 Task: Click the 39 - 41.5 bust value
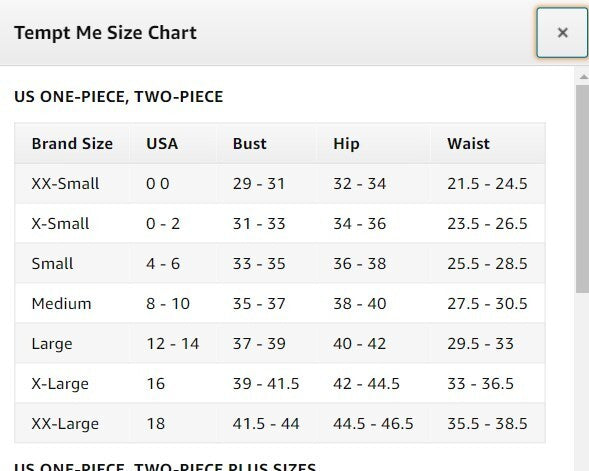[266, 383]
